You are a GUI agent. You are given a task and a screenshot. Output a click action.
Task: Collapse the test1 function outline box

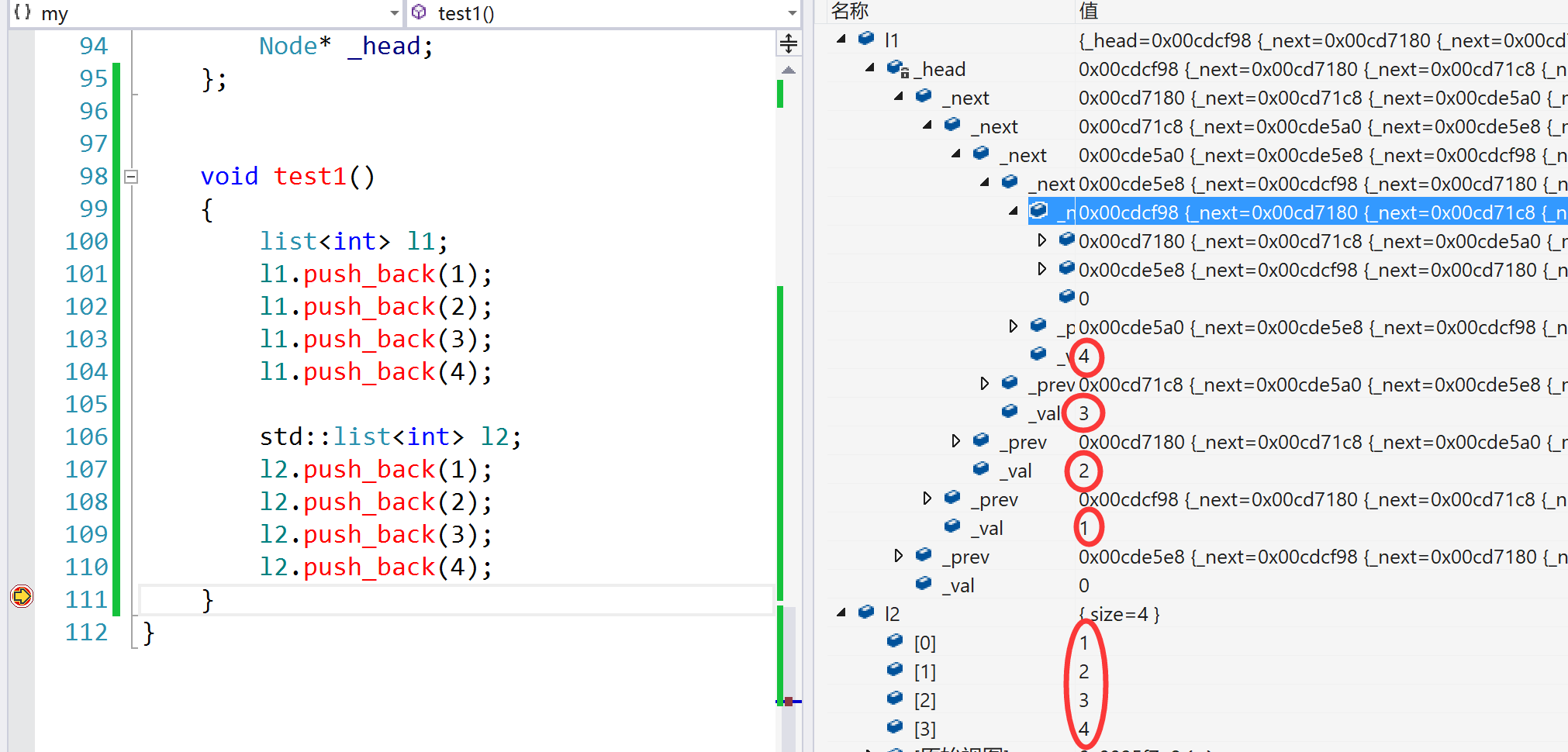click(132, 177)
